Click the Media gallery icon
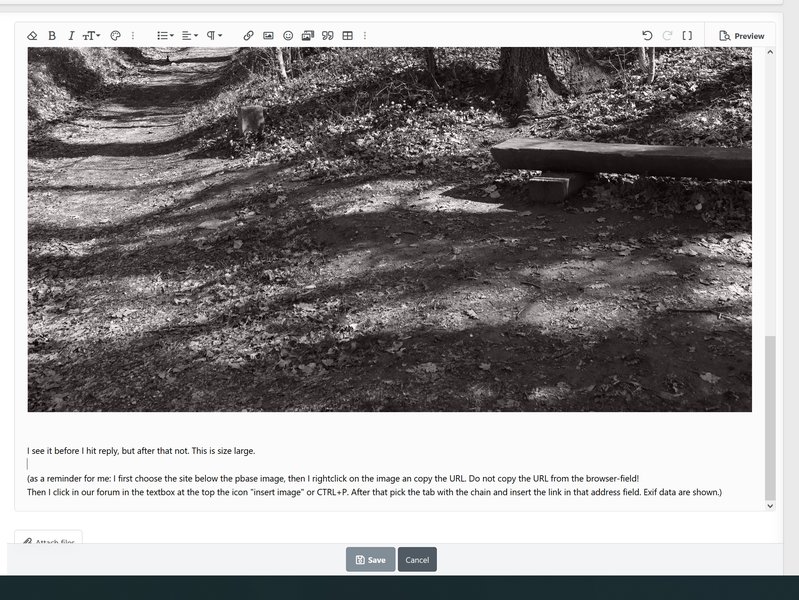The height and width of the screenshot is (600, 799). pos(308,36)
